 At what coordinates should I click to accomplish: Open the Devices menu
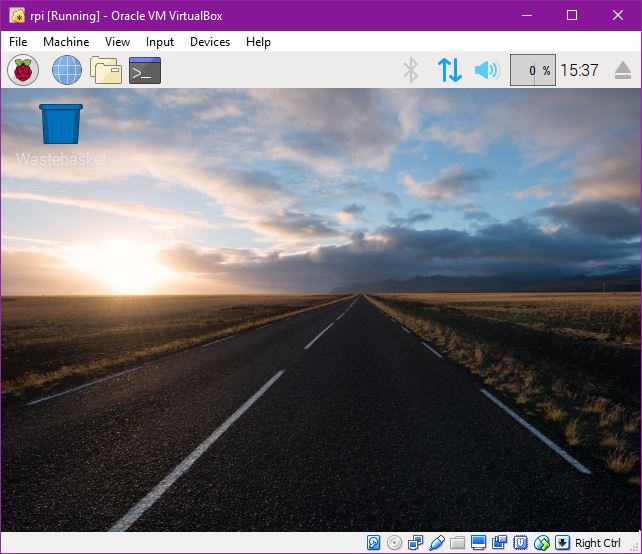(x=210, y=42)
